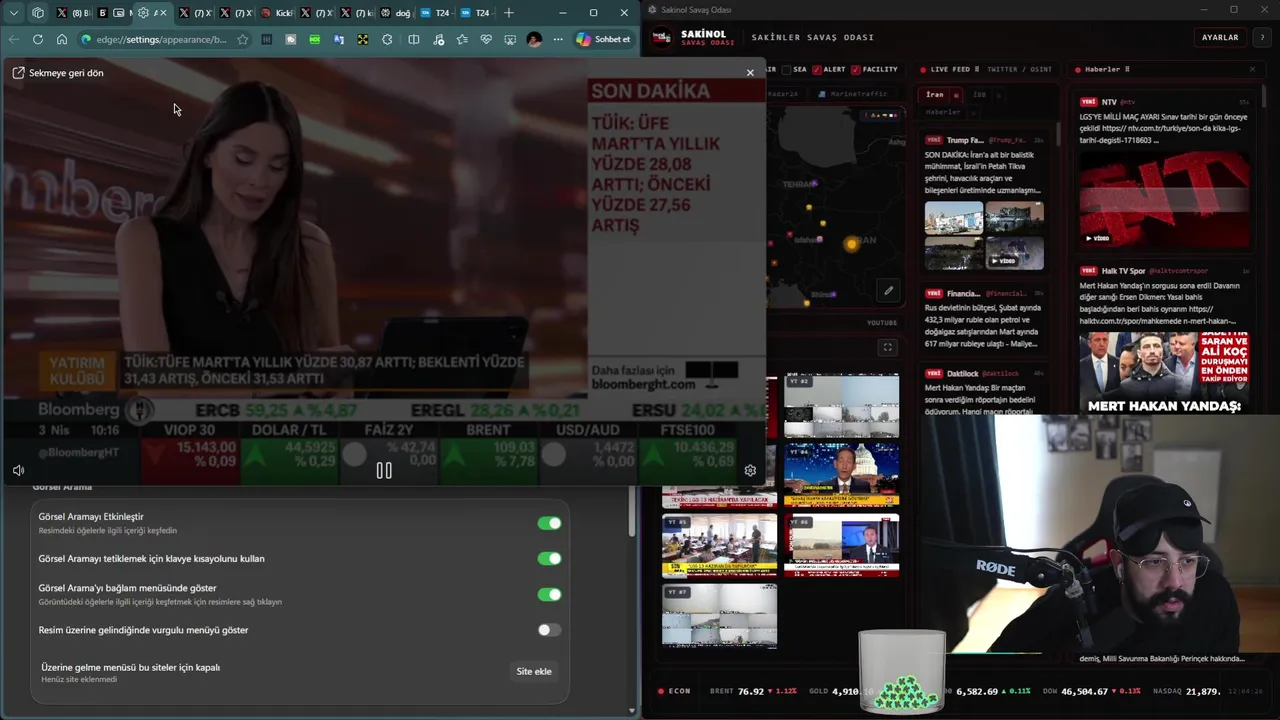
Task: Open Edge workspaces icon
Action: [38, 13]
